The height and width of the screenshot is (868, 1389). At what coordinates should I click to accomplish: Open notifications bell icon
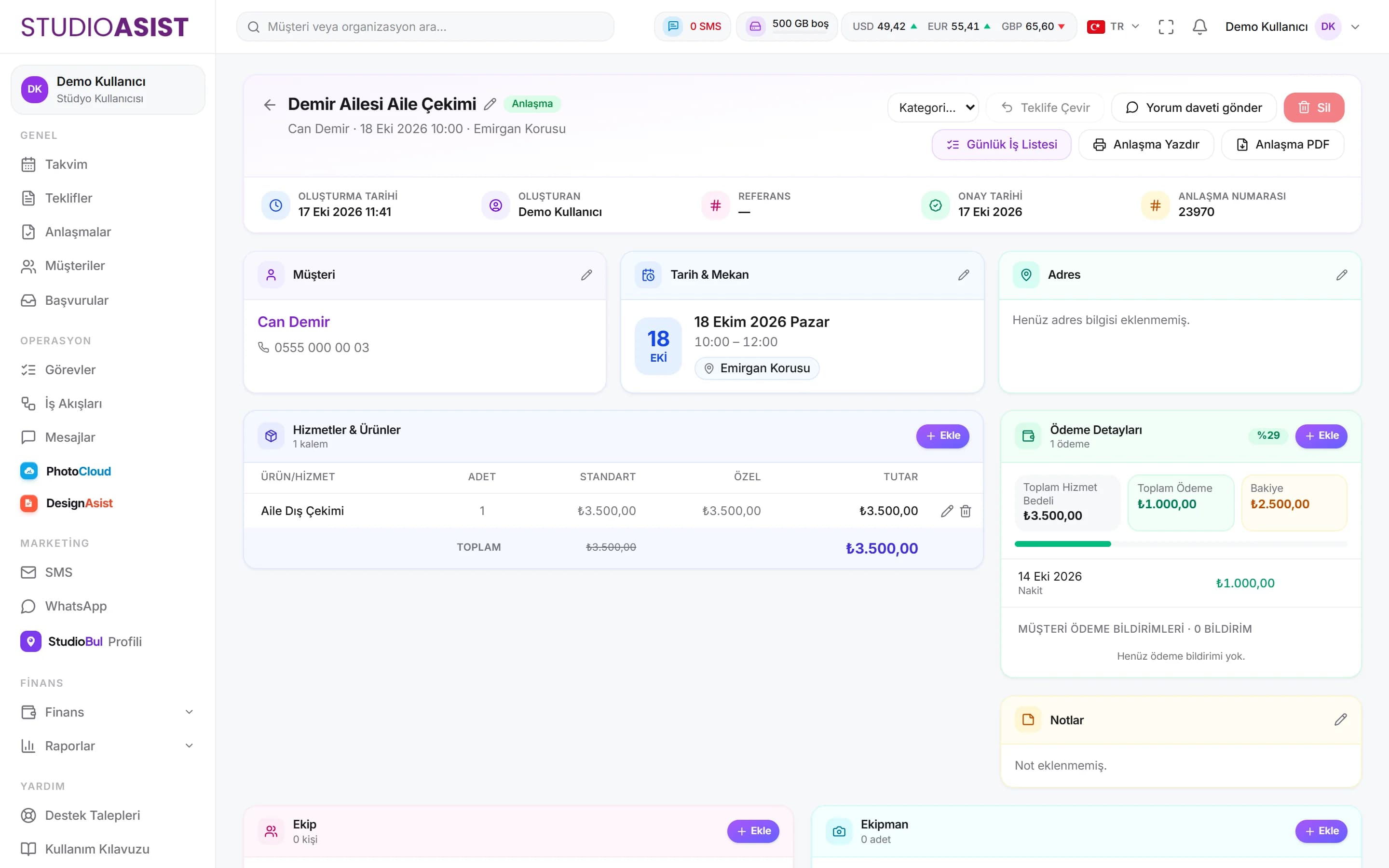(x=1199, y=27)
